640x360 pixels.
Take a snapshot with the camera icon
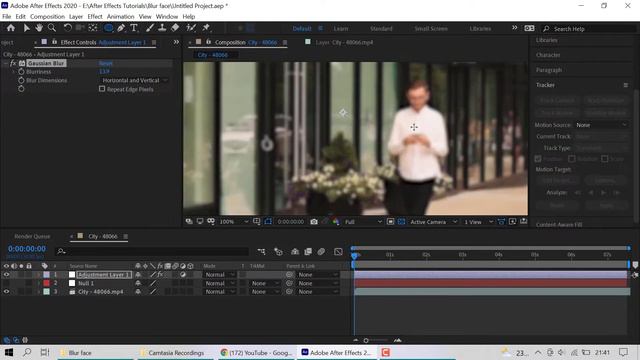313,222
